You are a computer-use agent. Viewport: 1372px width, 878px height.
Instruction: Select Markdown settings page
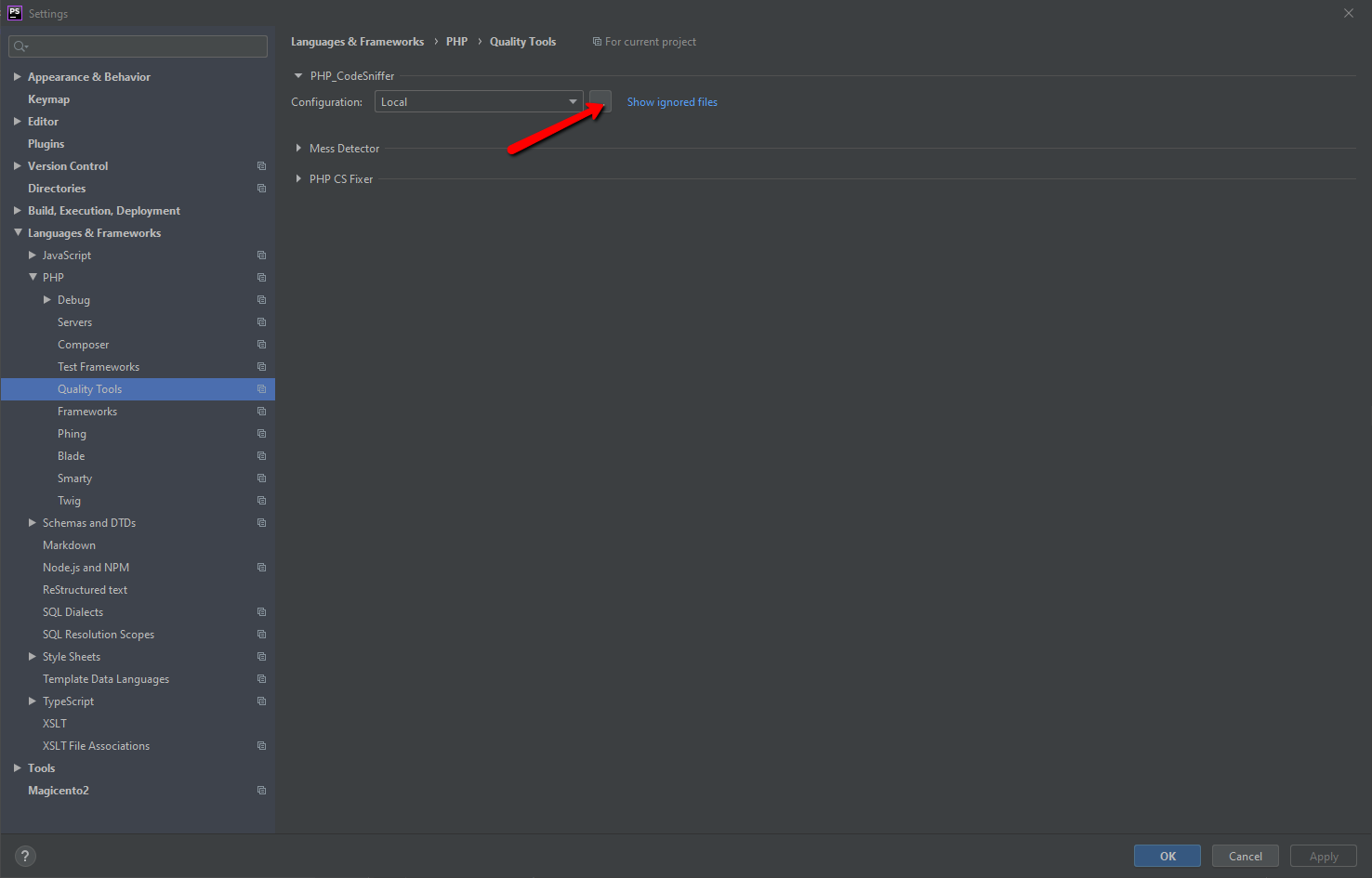point(69,545)
